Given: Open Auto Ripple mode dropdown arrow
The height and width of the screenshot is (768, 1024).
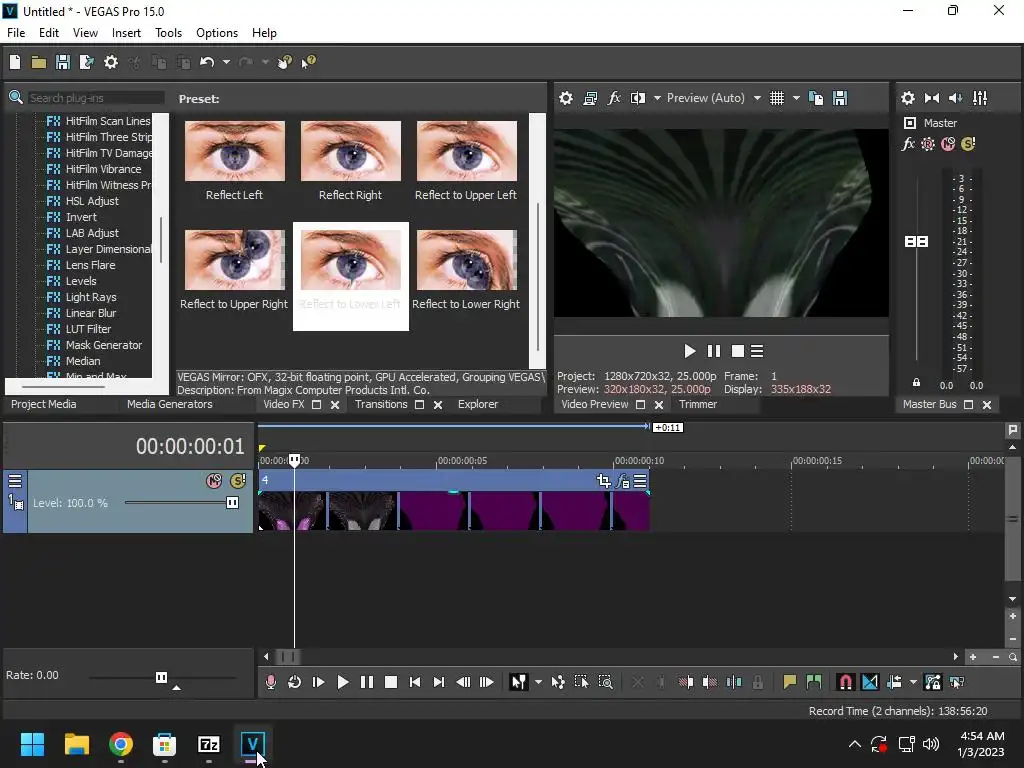Looking at the screenshot, I should (x=913, y=682).
